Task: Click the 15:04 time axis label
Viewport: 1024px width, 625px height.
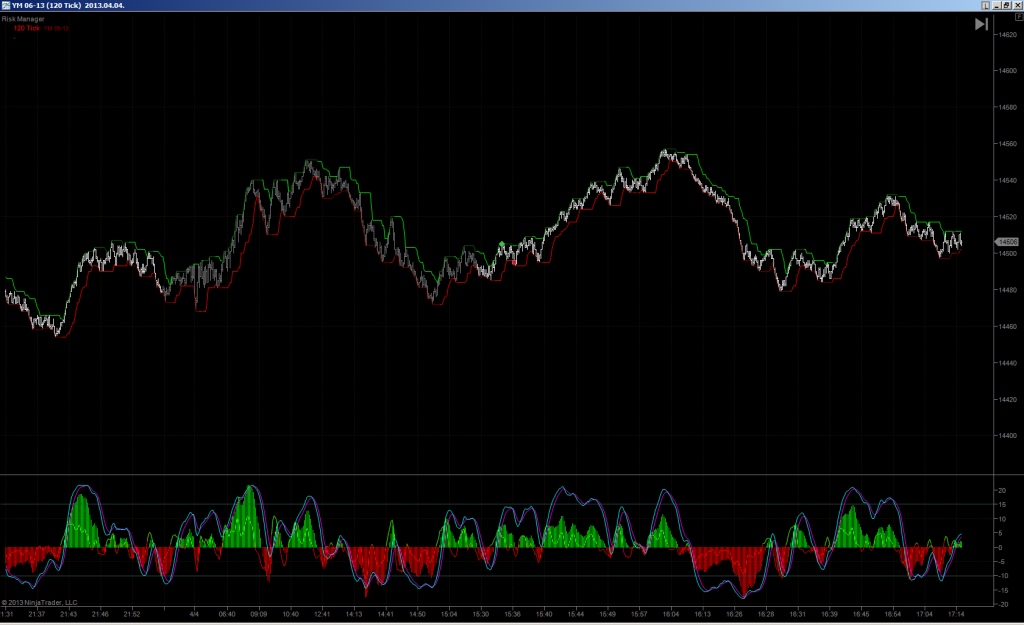Action: [449, 614]
